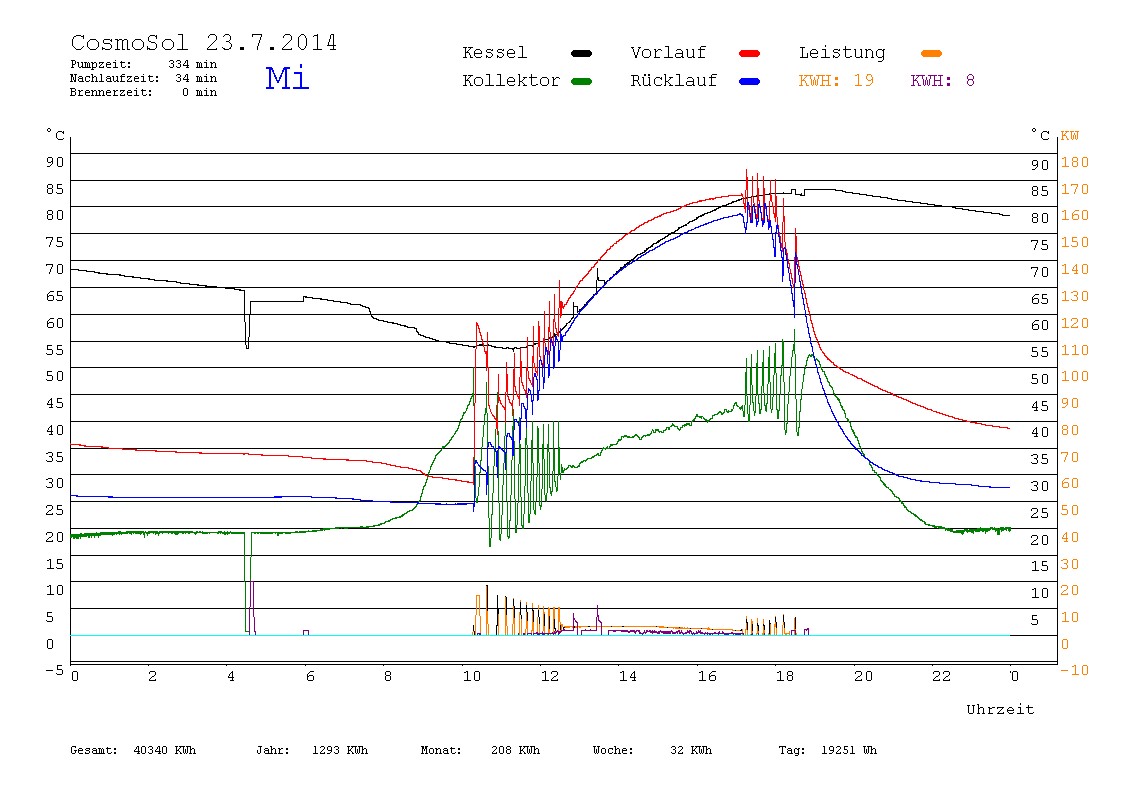Click the 'Rücklauf' legend label
This screenshot has height=812, width=1148.
pos(674,81)
